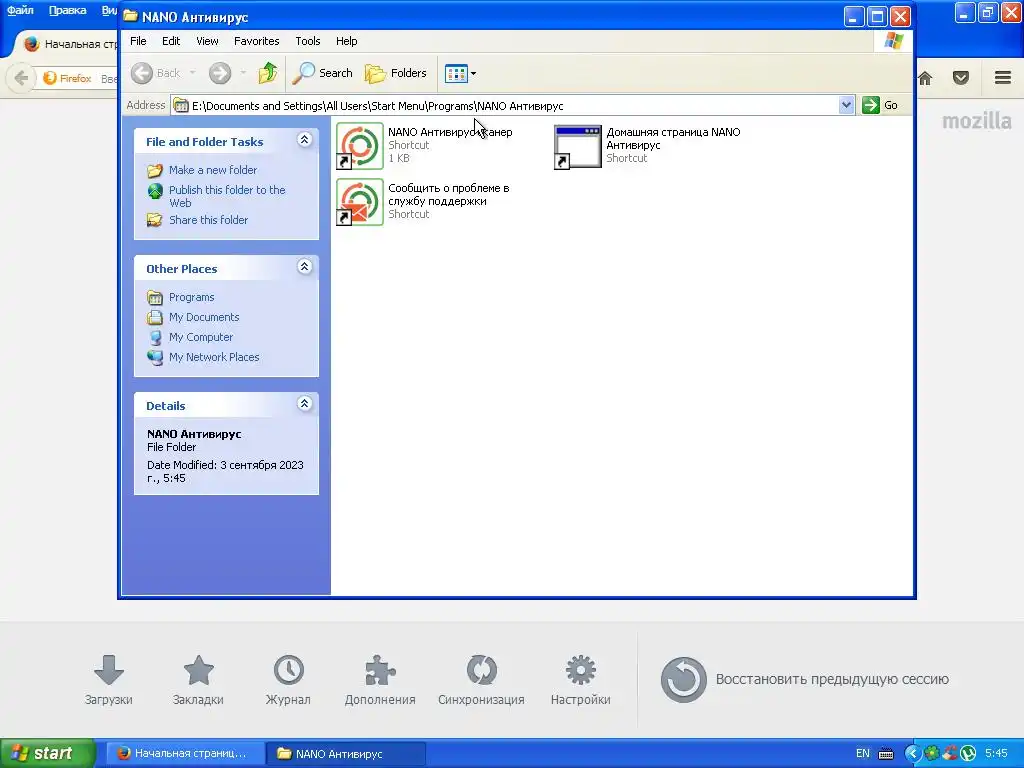The height and width of the screenshot is (768, 1024).
Task: Click the Firefox Журнал history clock
Action: click(x=289, y=670)
